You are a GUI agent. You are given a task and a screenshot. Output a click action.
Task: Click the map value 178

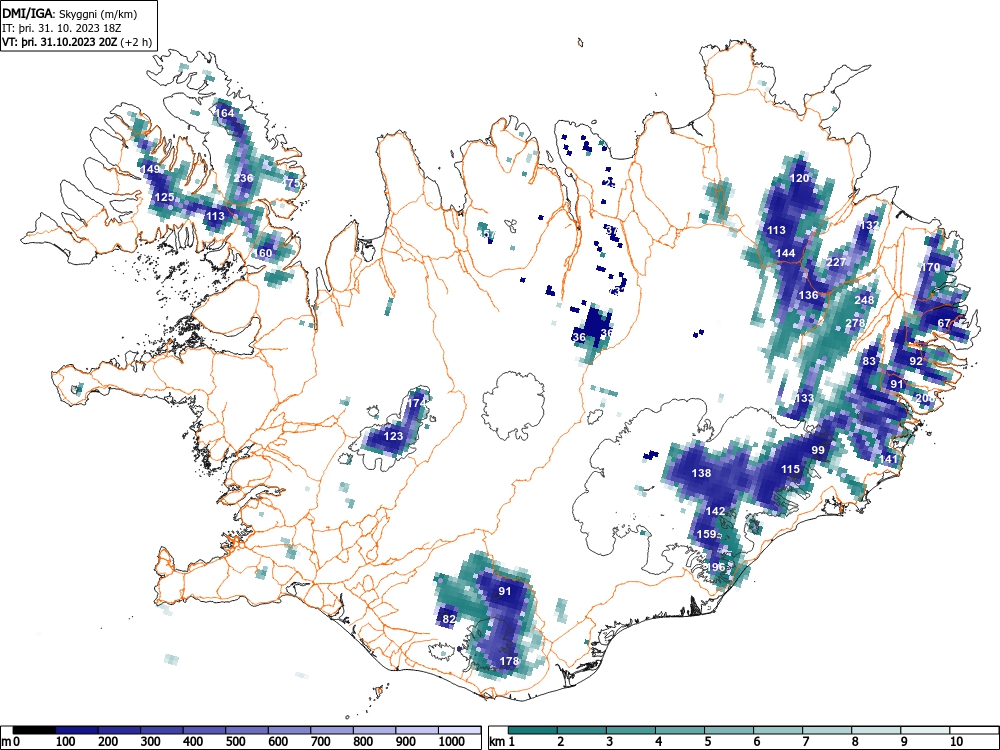click(509, 661)
